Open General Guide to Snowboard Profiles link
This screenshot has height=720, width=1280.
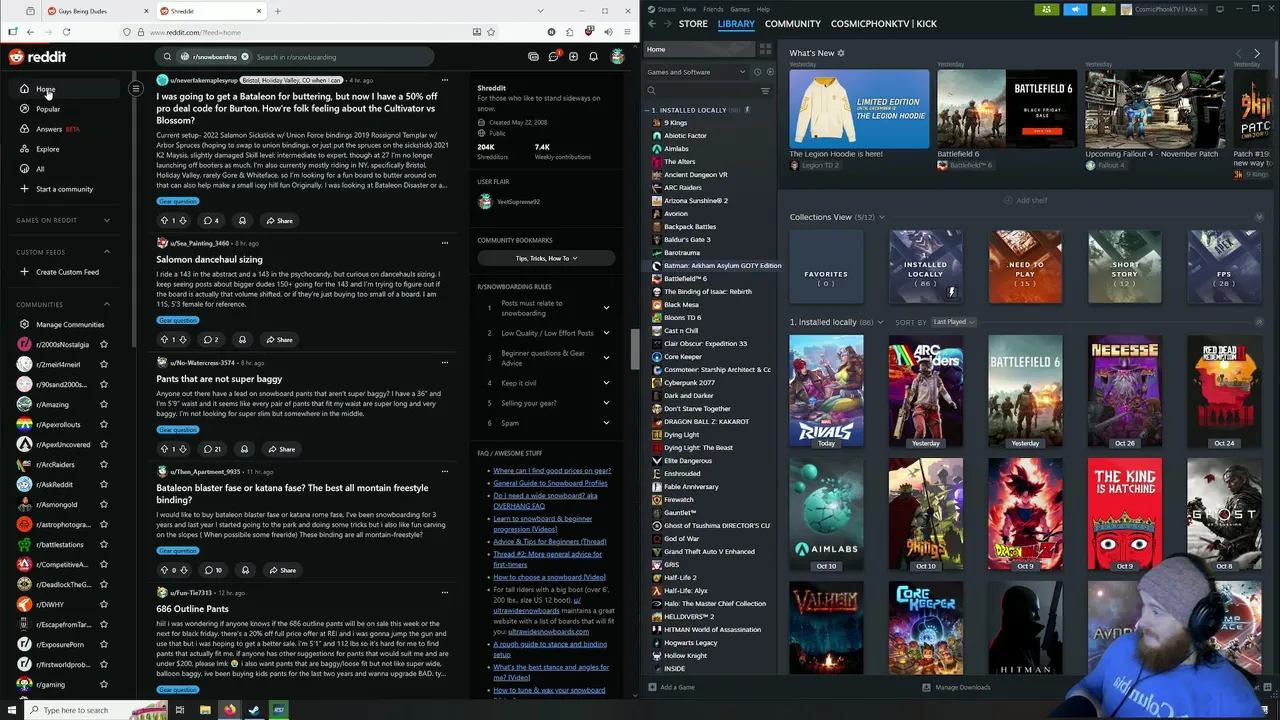click(x=550, y=483)
